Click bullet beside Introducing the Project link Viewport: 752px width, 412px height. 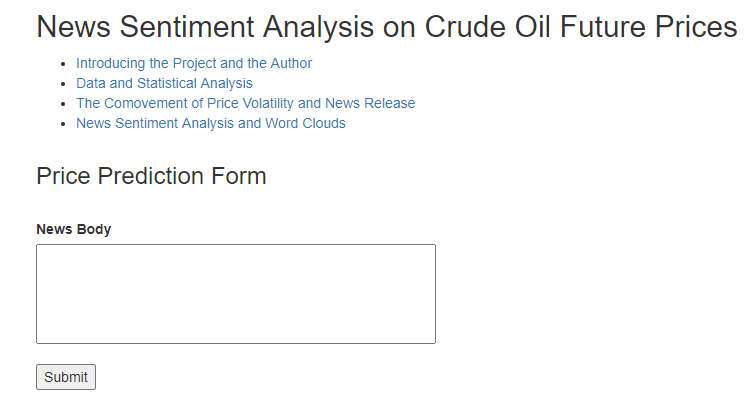65,64
